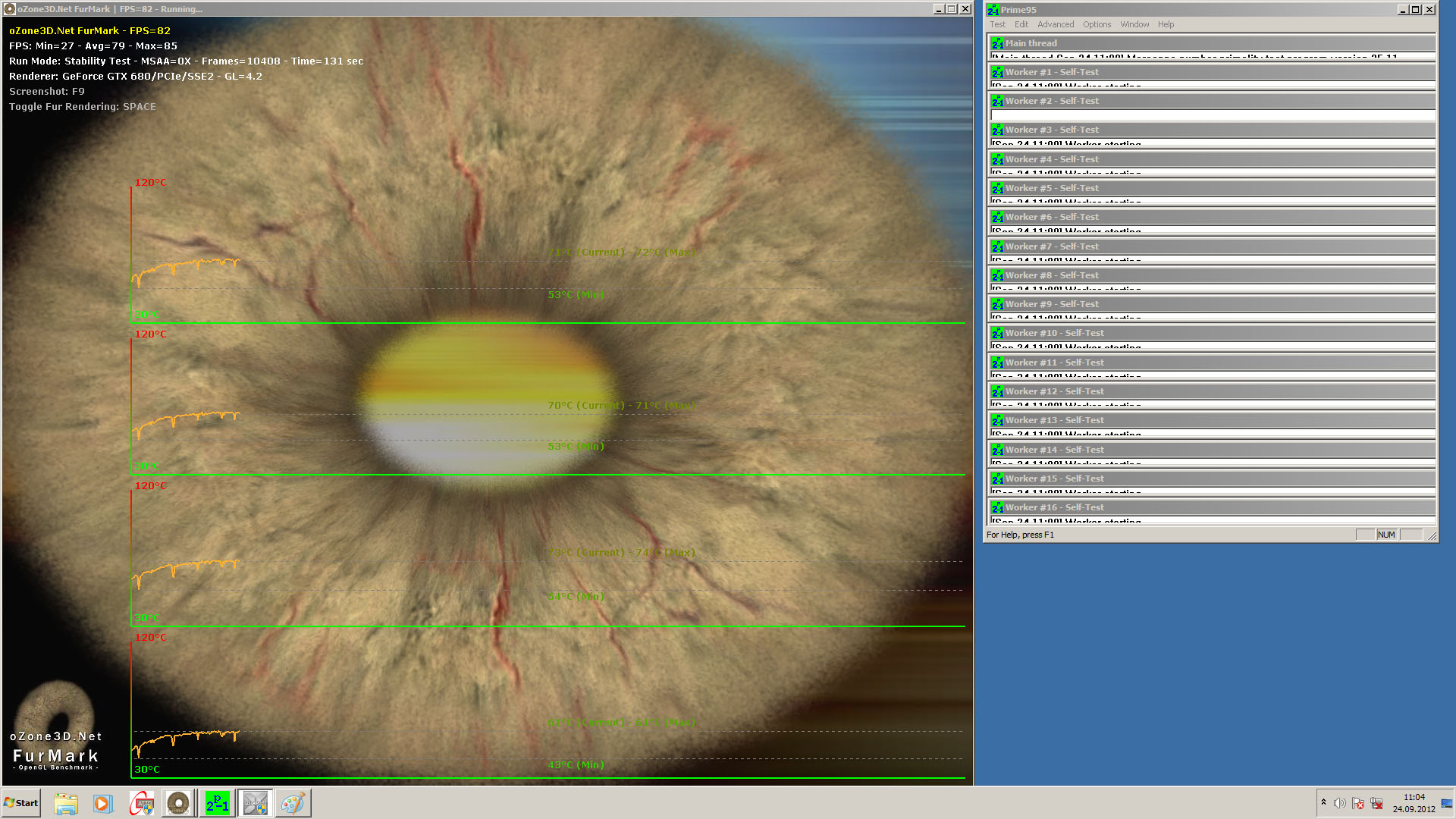Image resolution: width=1456 pixels, height=819 pixels.
Task: Open the Options menu in Prime95
Action: pos(1097,24)
